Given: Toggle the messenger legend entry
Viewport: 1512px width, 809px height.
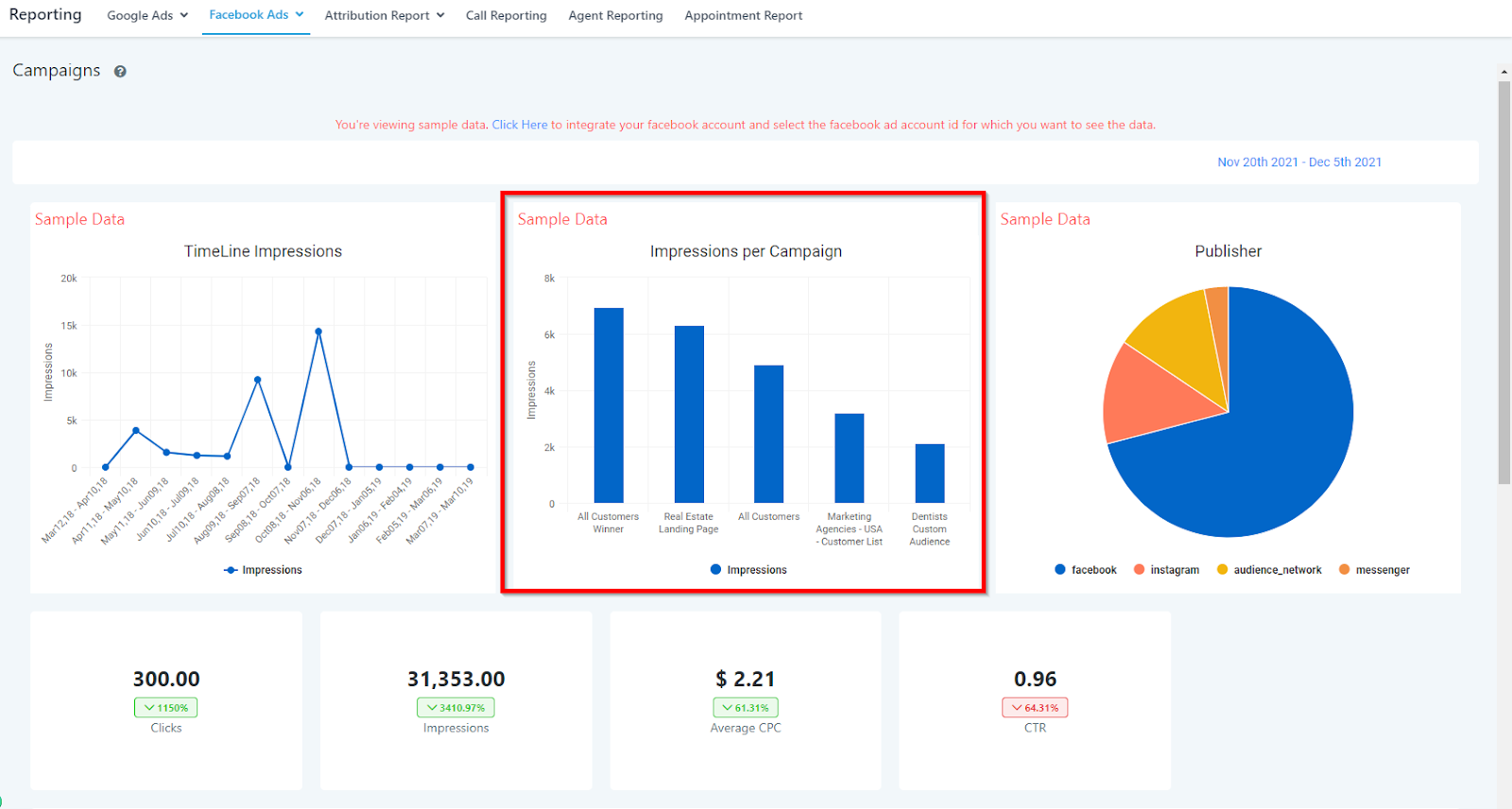Looking at the screenshot, I should pyautogui.click(x=1374, y=570).
